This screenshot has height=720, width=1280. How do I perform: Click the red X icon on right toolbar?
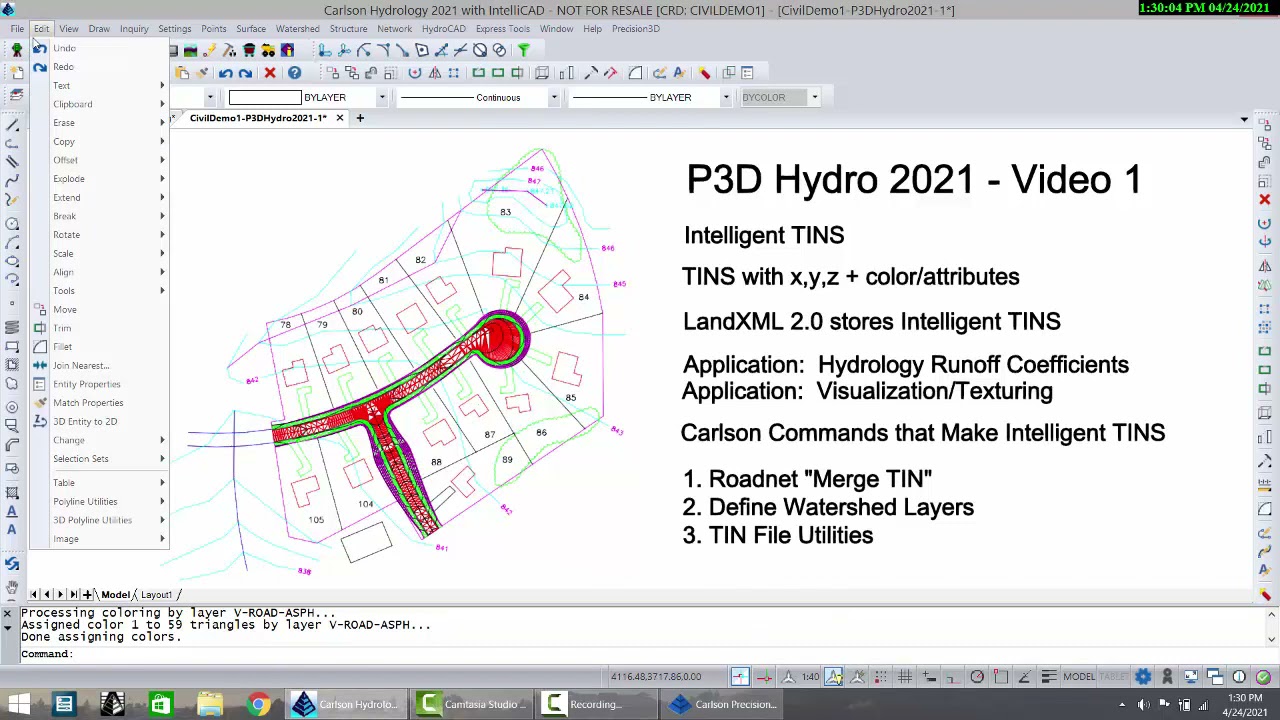tap(1264, 200)
